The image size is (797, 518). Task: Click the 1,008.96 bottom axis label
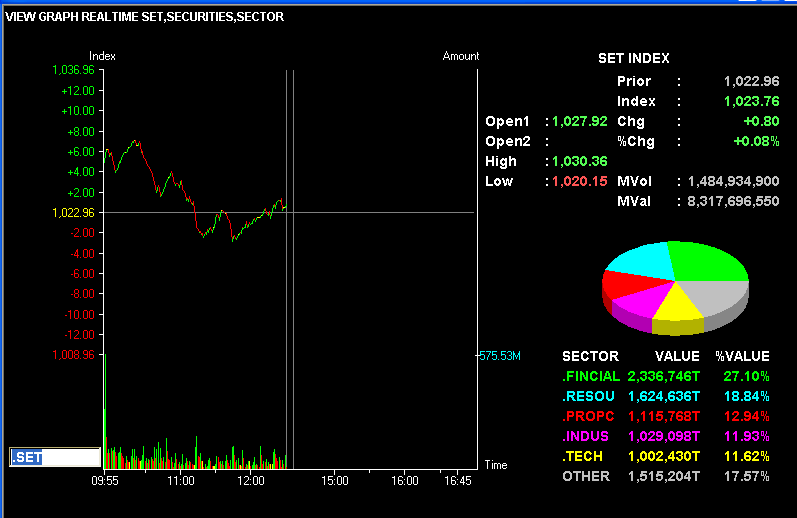(x=73, y=355)
